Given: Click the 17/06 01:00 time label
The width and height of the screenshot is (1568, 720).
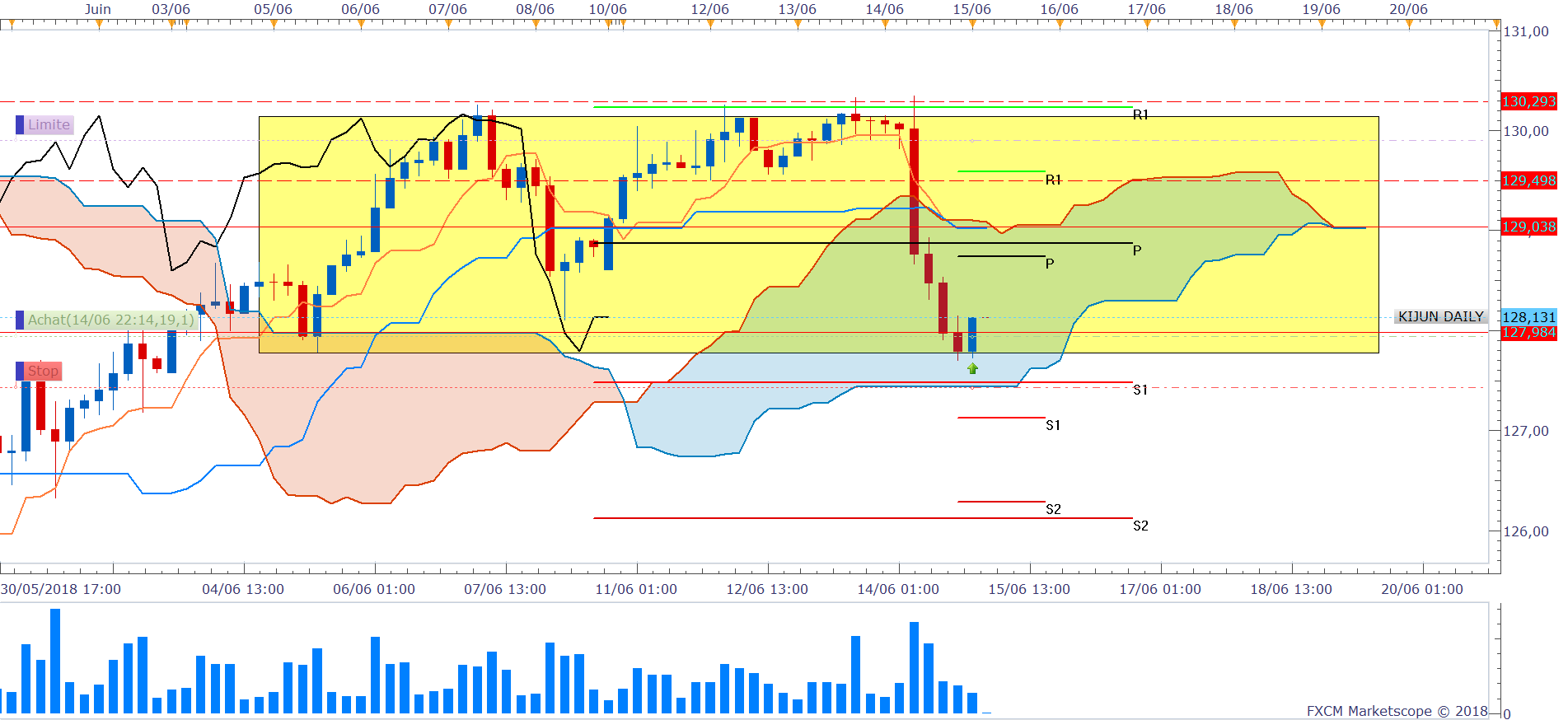Looking at the screenshot, I should click(1160, 589).
